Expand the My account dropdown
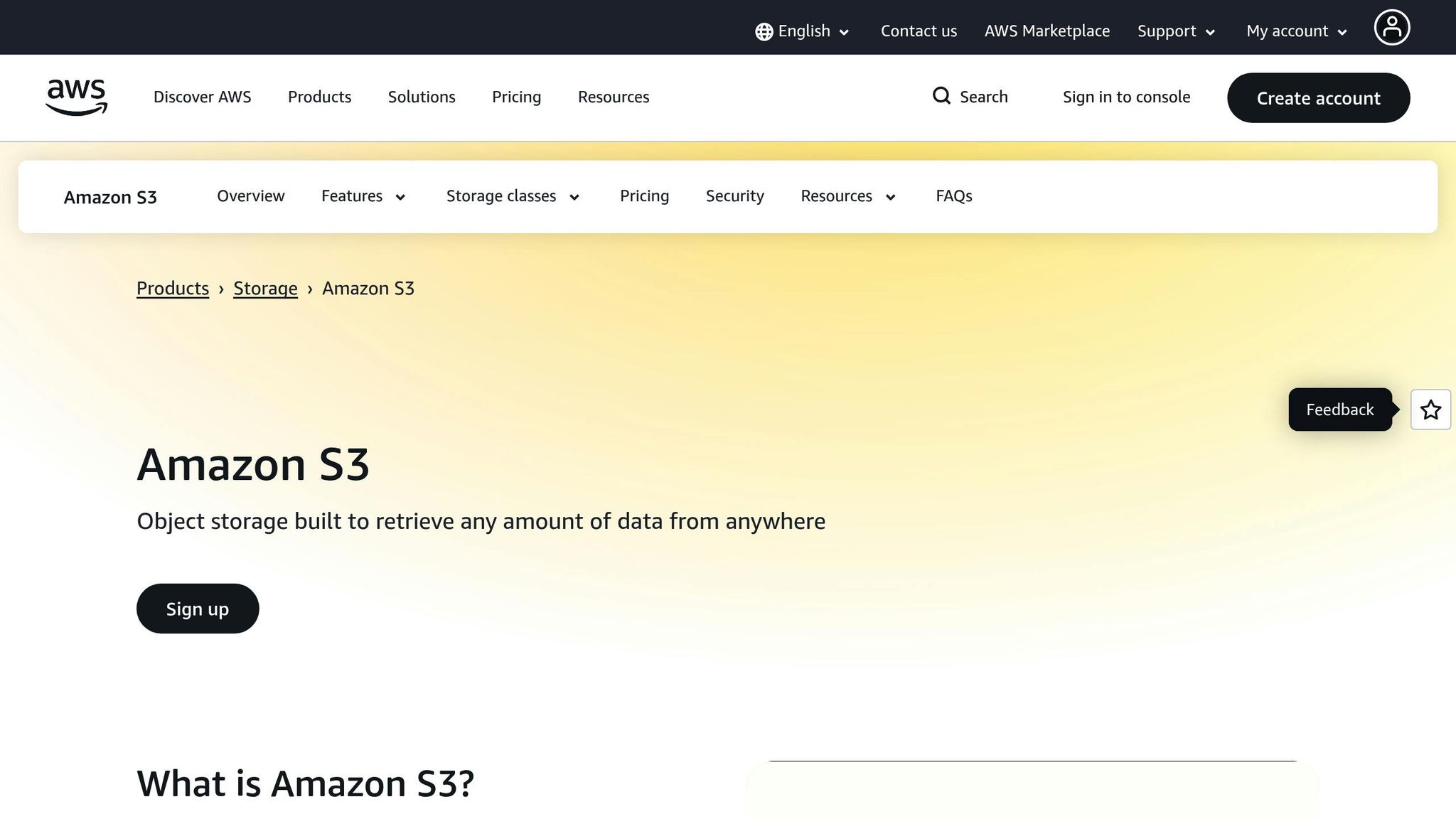 pyautogui.click(x=1295, y=31)
